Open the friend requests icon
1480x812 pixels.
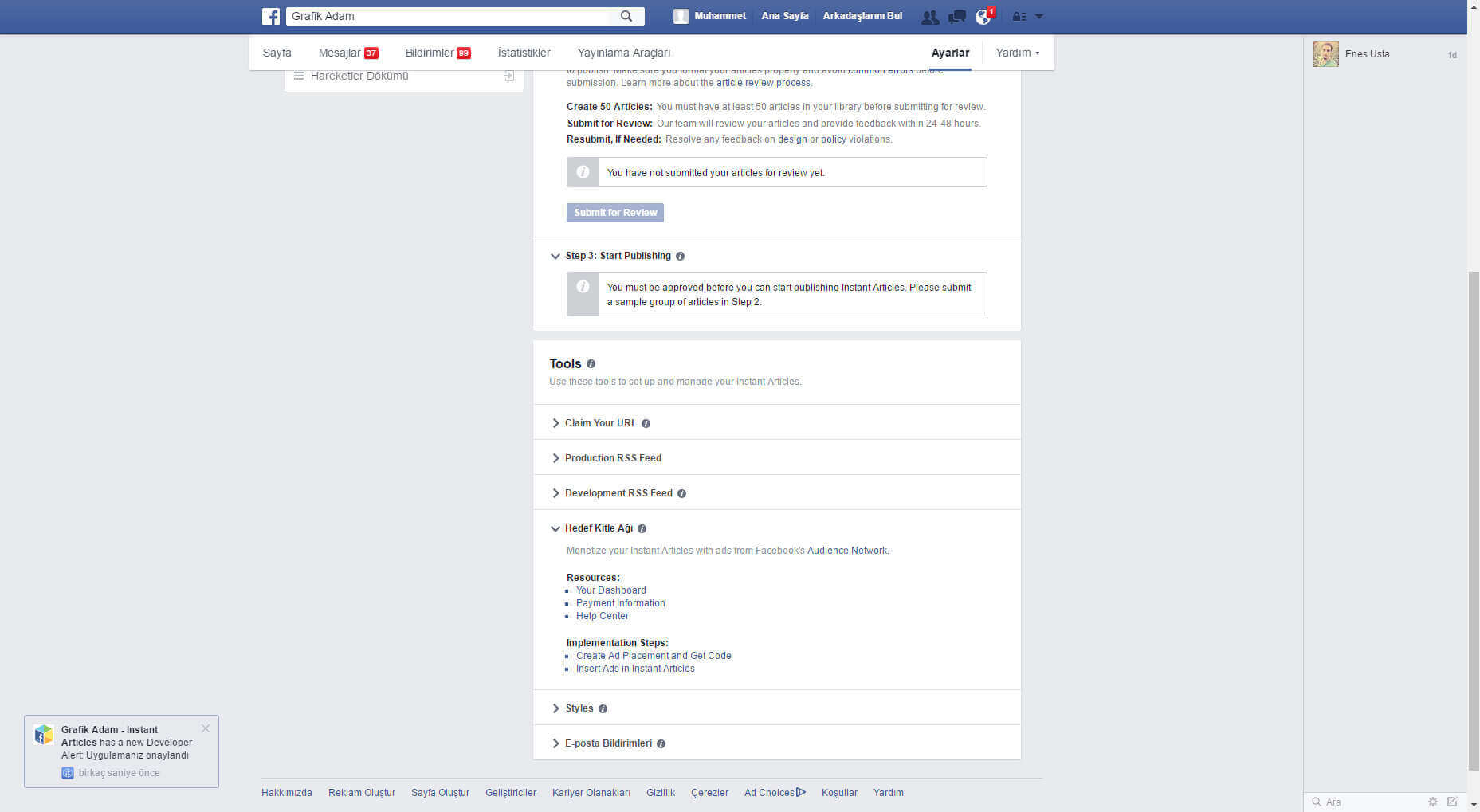[929, 17]
